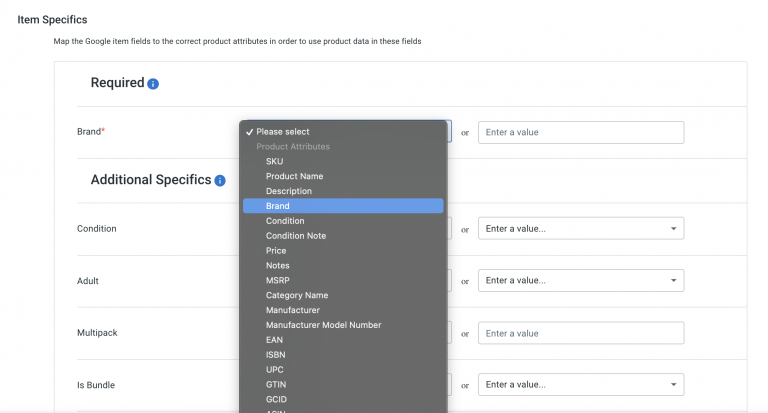768x413 pixels.
Task: Select Brand from the dropdown list
Action: [278, 206]
